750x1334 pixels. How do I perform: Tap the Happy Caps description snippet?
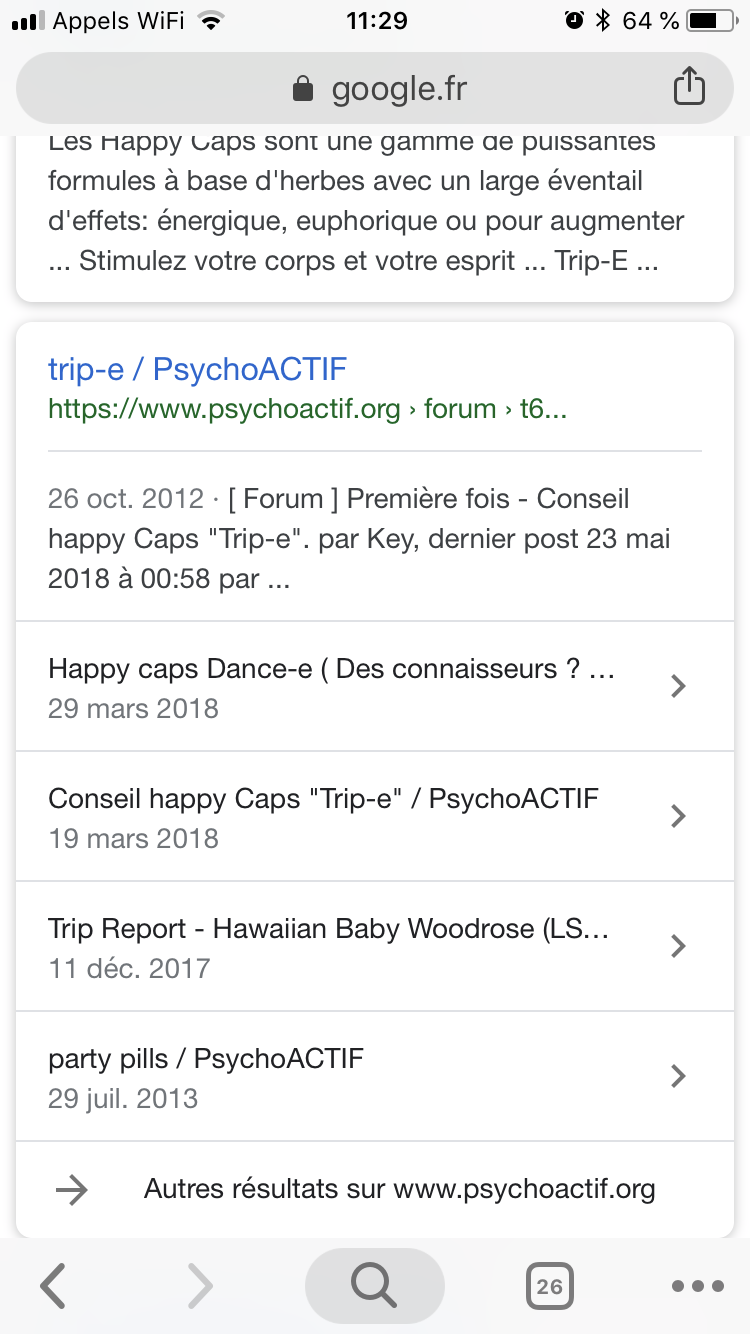366,201
